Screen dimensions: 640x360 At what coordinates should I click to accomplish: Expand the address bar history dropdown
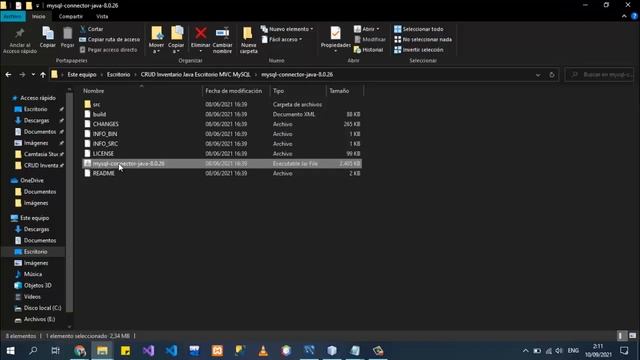538,75
